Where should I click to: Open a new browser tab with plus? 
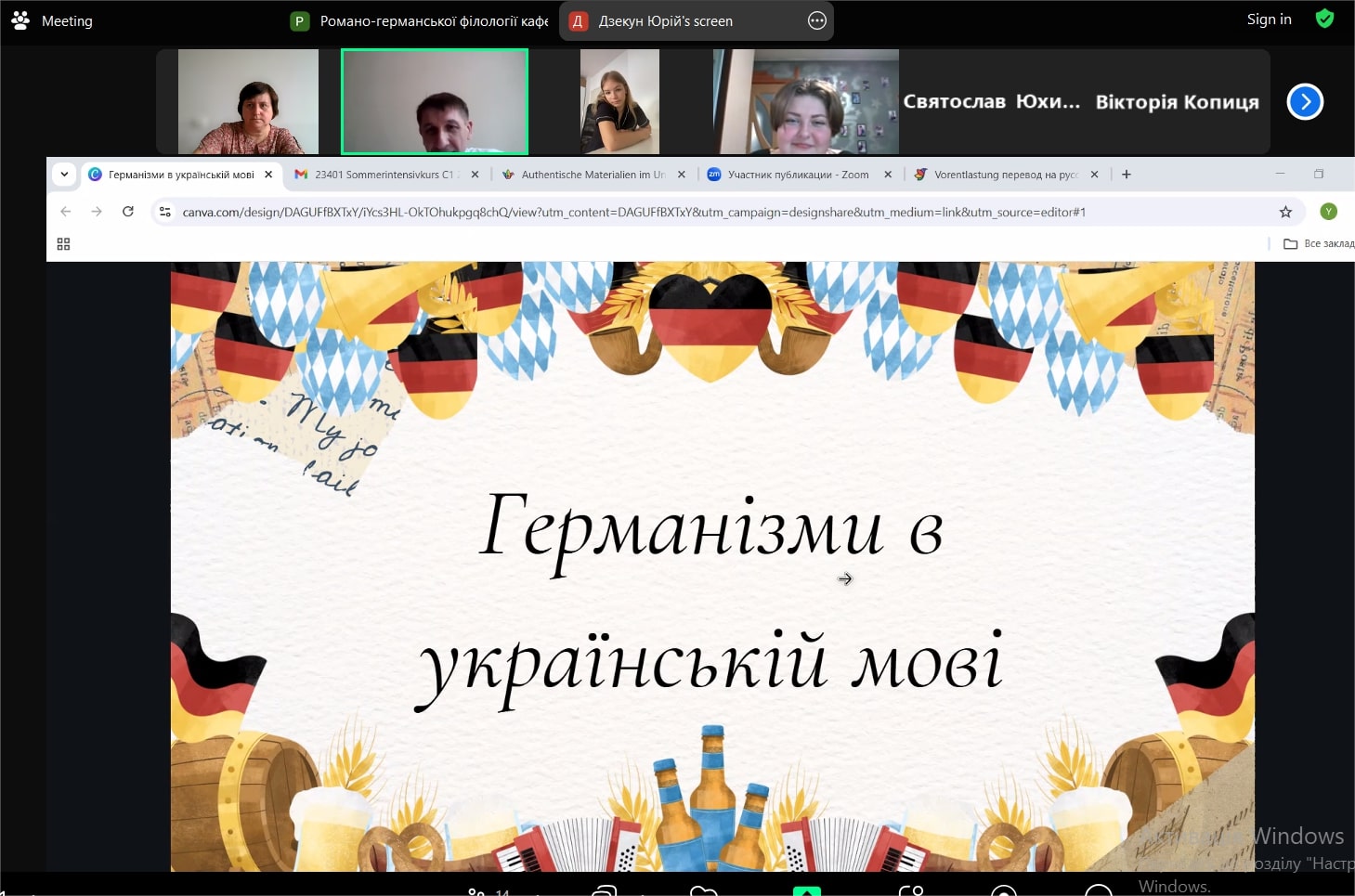(1127, 175)
